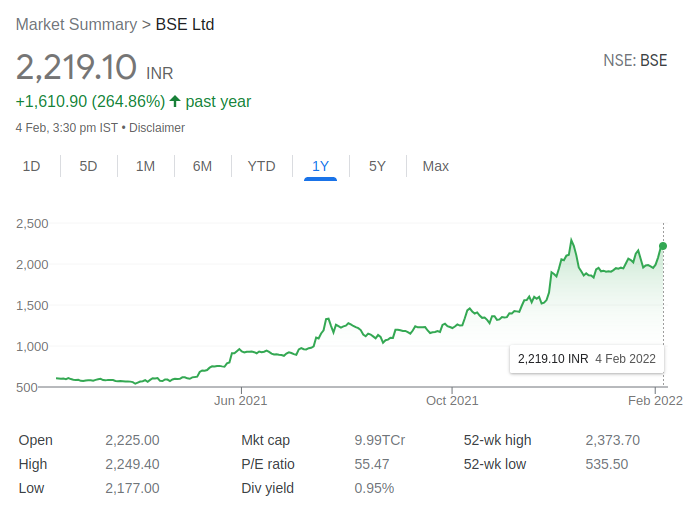Open the Market Summary link
Viewport: 697px width, 512px height.
pyautogui.click(x=76, y=24)
